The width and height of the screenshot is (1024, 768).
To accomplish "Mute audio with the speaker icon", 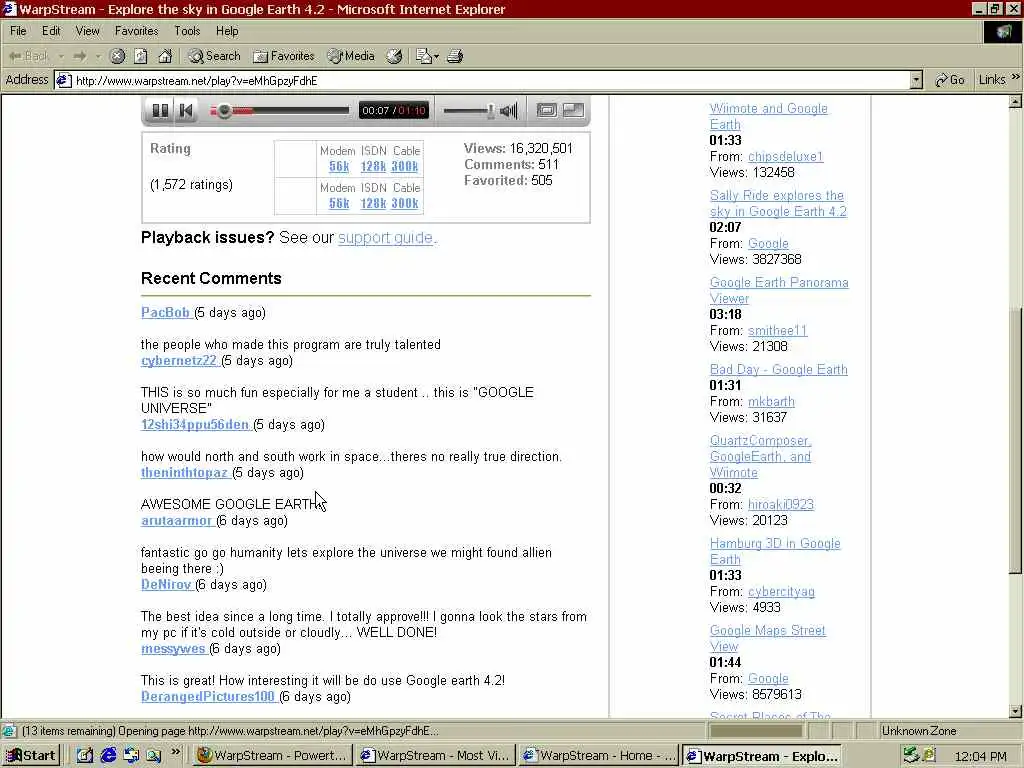I will [509, 111].
